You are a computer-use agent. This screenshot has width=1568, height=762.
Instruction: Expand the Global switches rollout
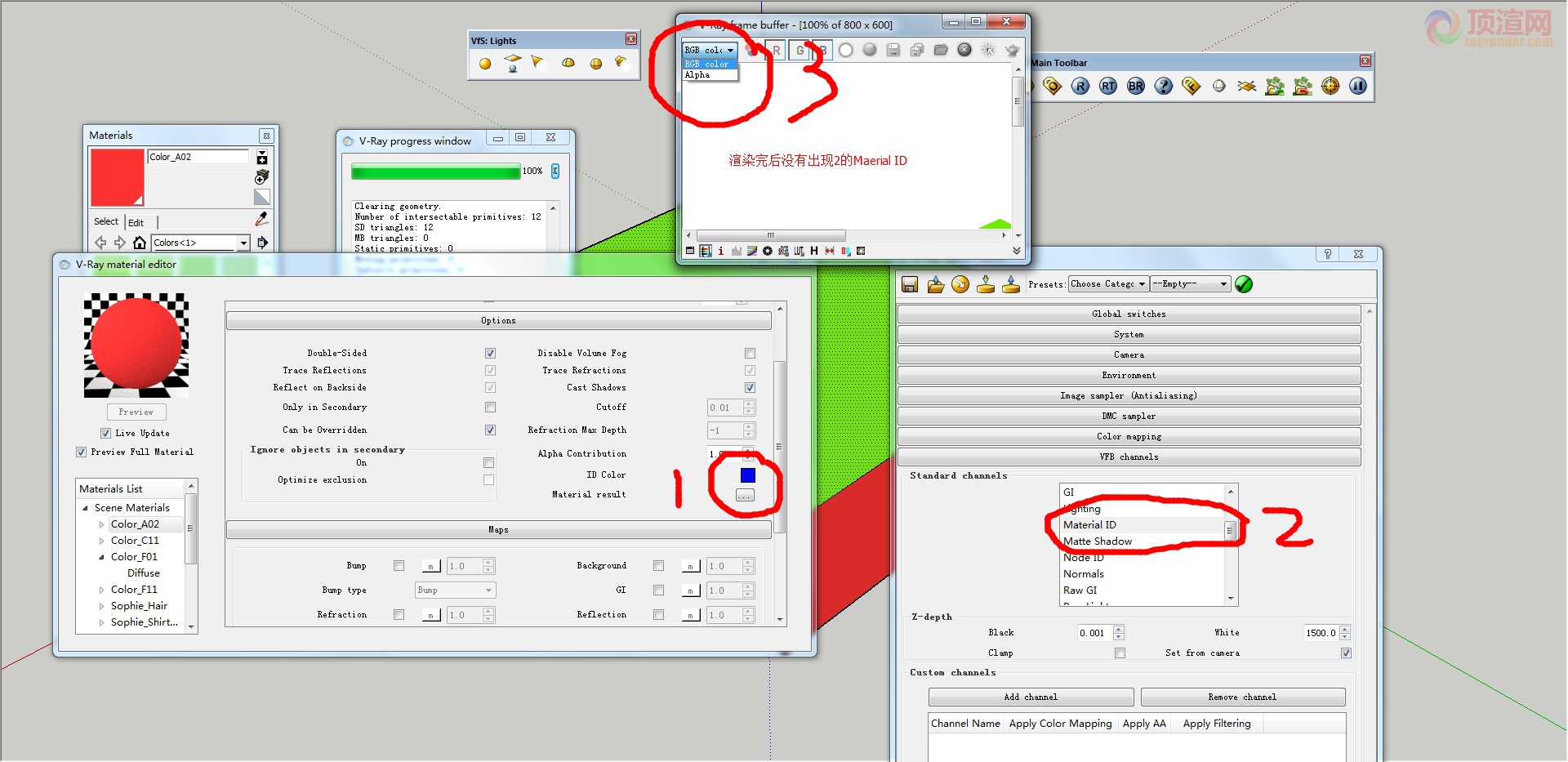point(1129,314)
